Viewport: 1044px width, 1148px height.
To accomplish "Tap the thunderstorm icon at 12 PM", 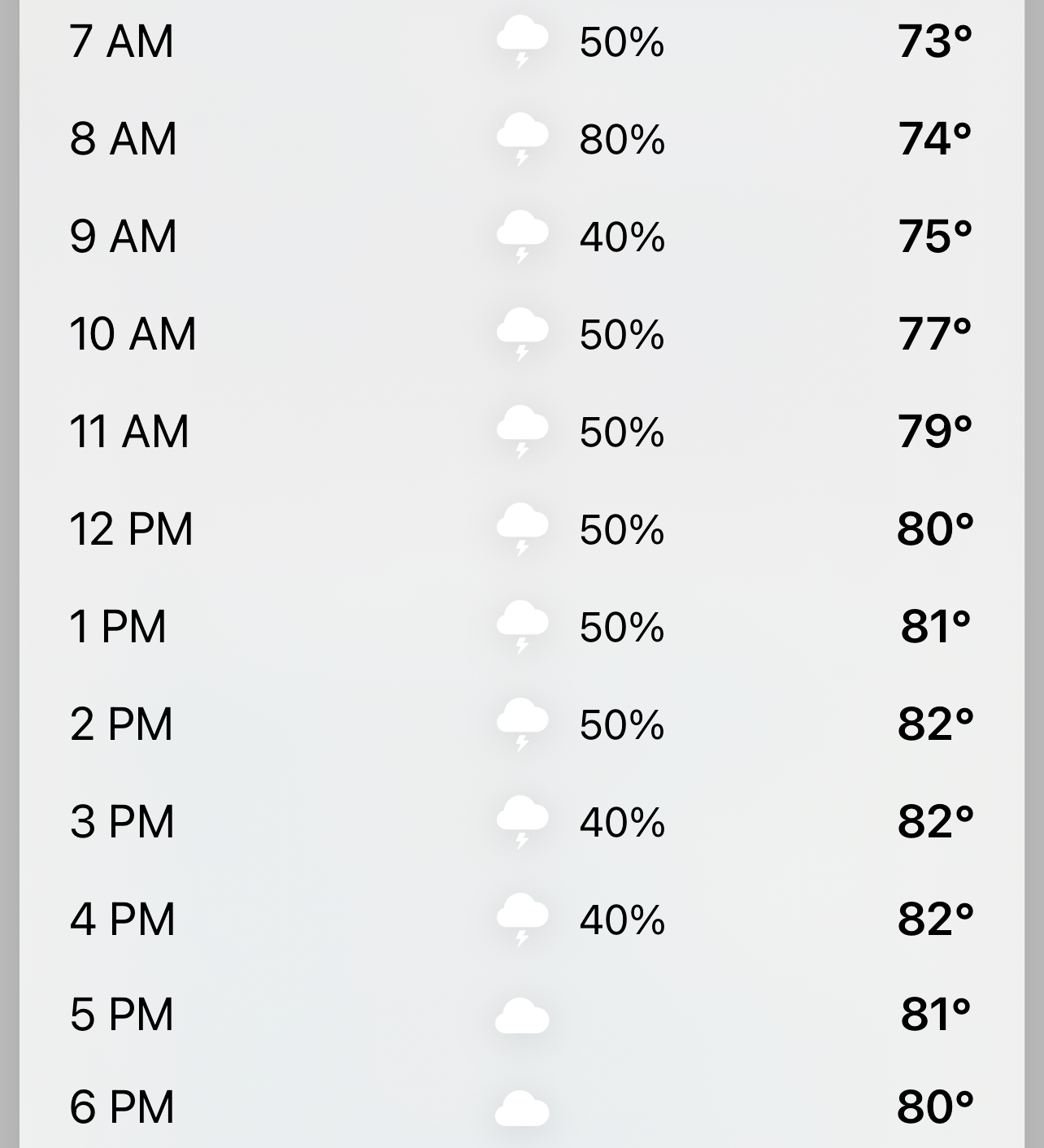I will pyautogui.click(x=522, y=529).
